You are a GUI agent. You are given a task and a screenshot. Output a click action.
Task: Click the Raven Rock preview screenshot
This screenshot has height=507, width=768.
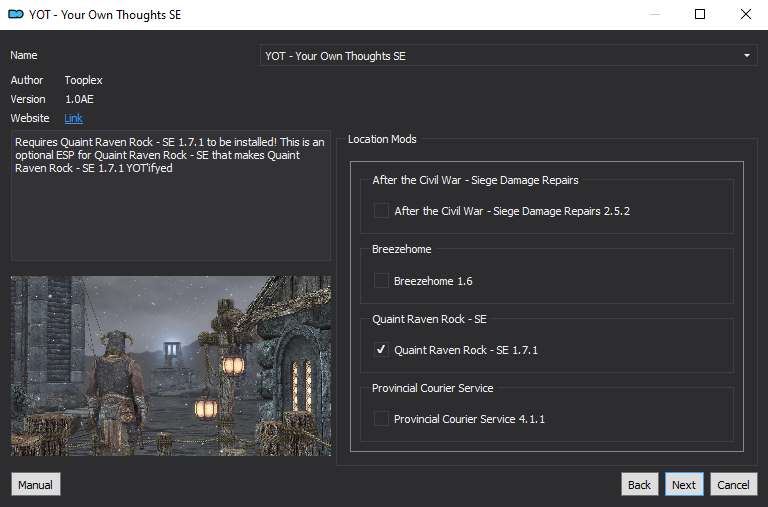tap(171, 366)
